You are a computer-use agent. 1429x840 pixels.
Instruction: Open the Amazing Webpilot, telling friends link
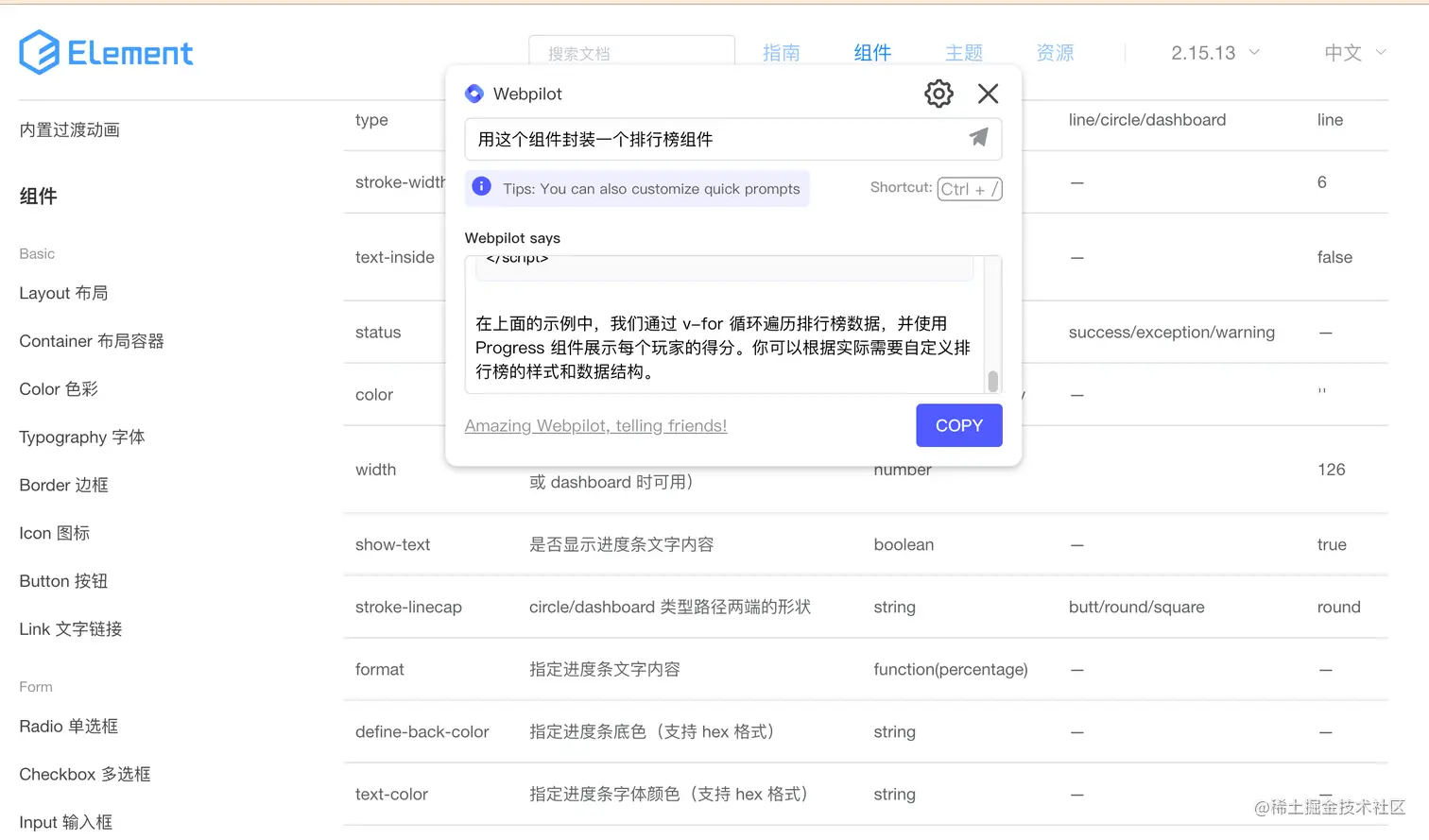595,426
